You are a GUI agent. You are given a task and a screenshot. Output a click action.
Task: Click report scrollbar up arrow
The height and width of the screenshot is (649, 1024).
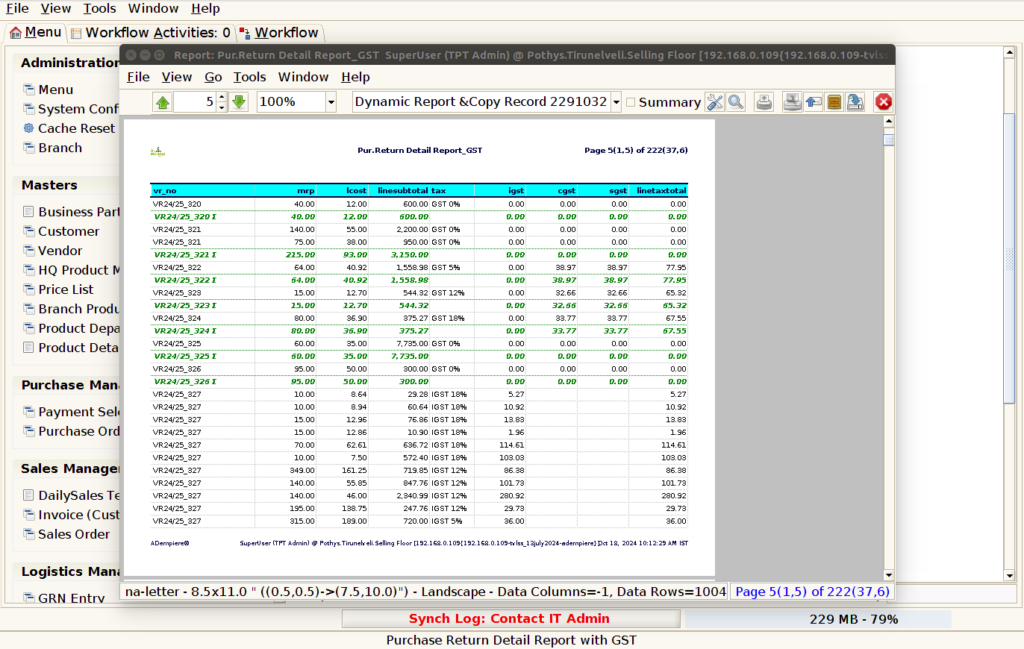click(889, 121)
